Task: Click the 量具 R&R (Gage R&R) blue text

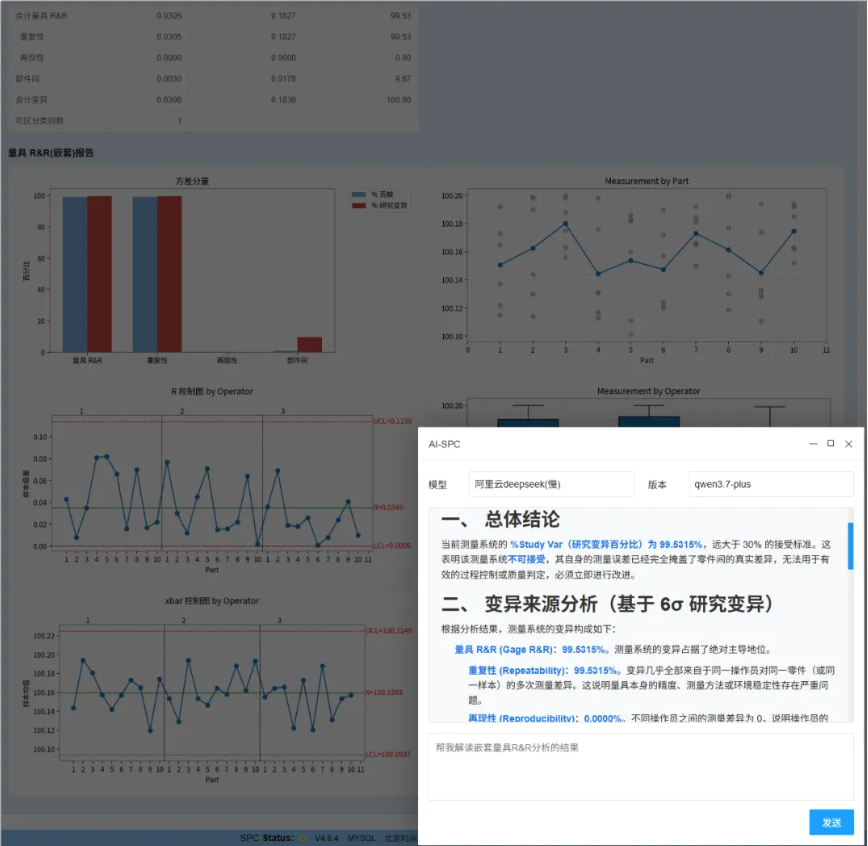Action: pyautogui.click(x=503, y=649)
